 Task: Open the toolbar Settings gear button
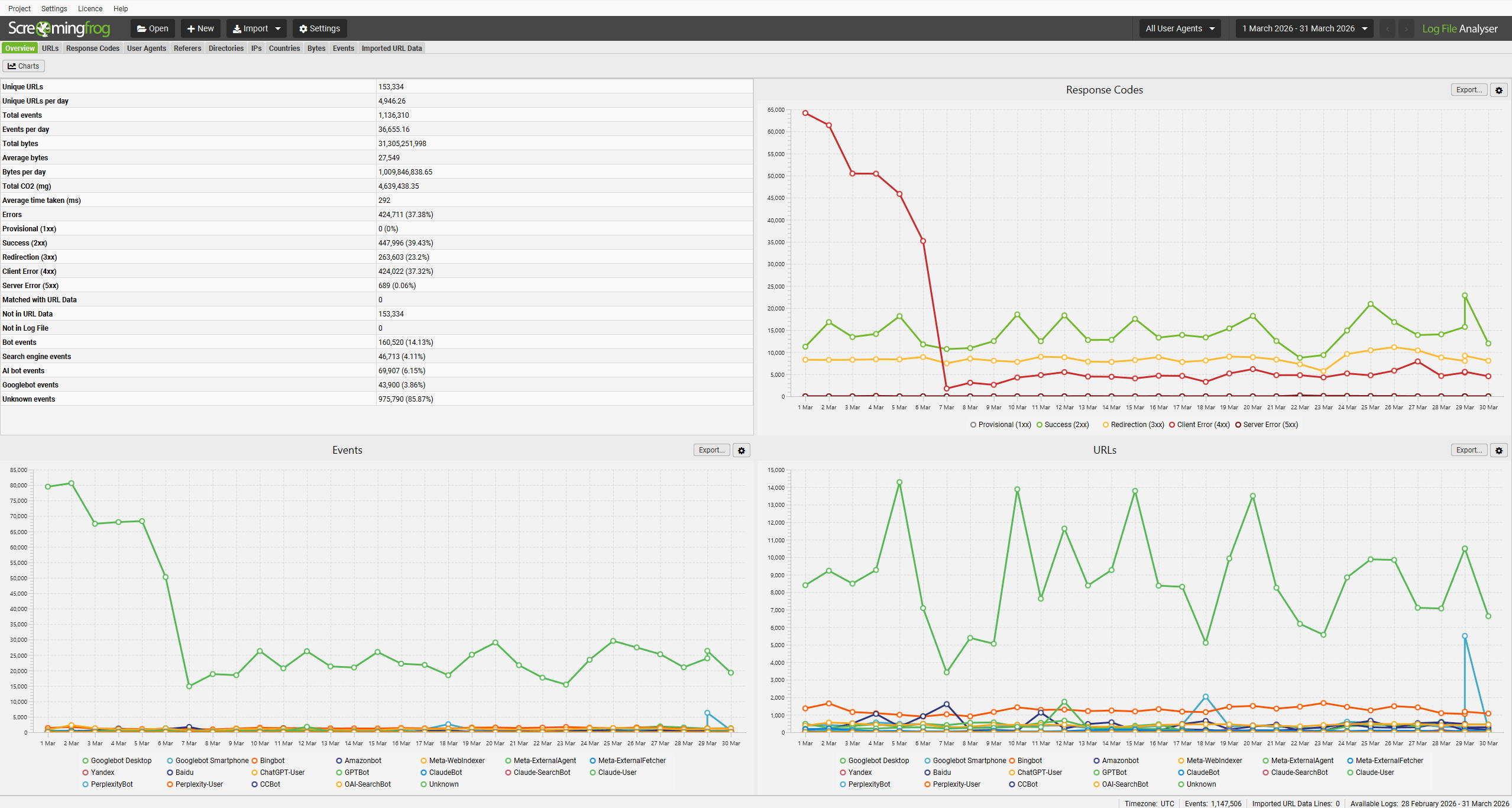click(319, 28)
